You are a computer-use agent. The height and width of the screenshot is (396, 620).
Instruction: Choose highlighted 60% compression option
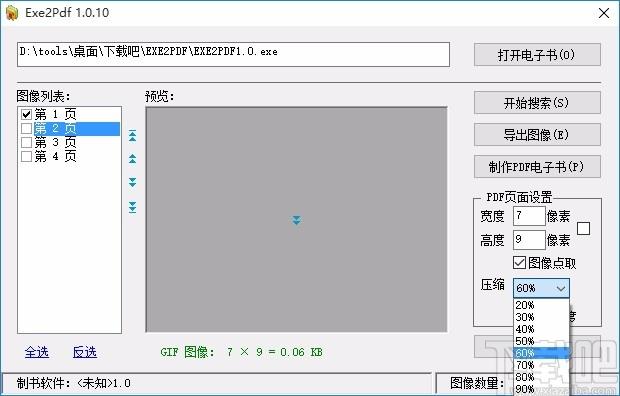click(541, 353)
